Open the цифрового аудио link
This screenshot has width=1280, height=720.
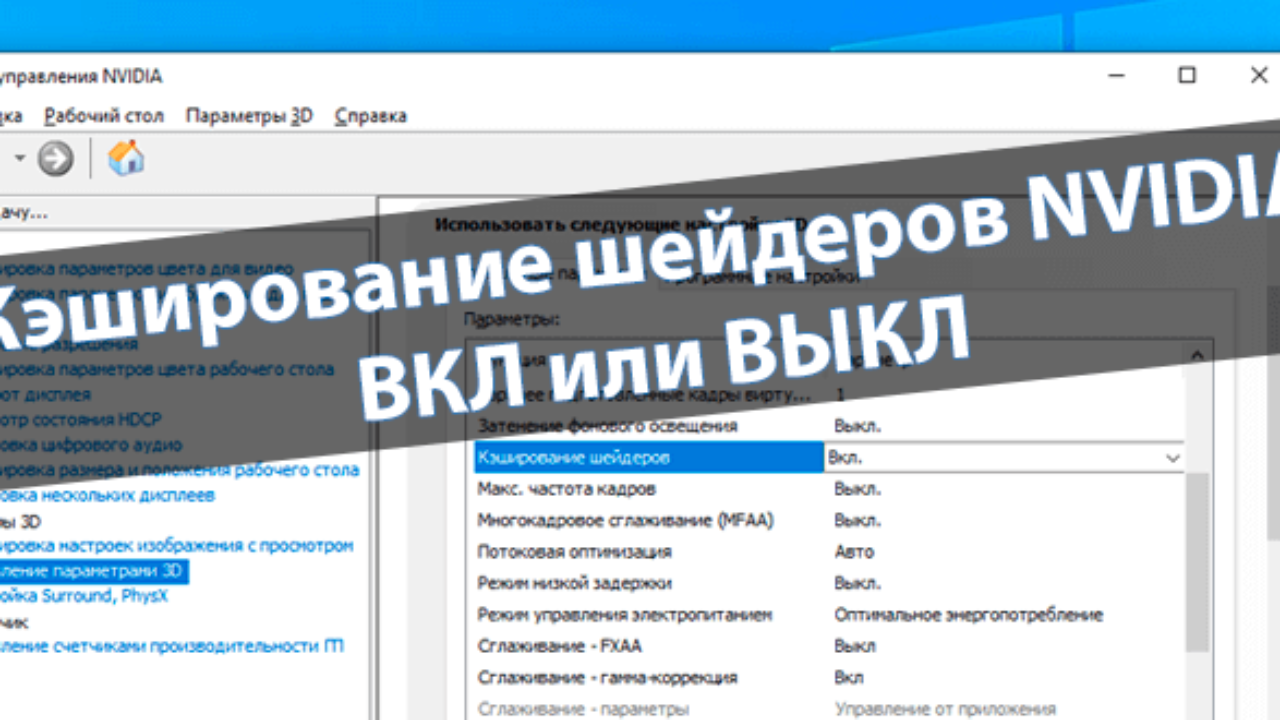(91, 445)
